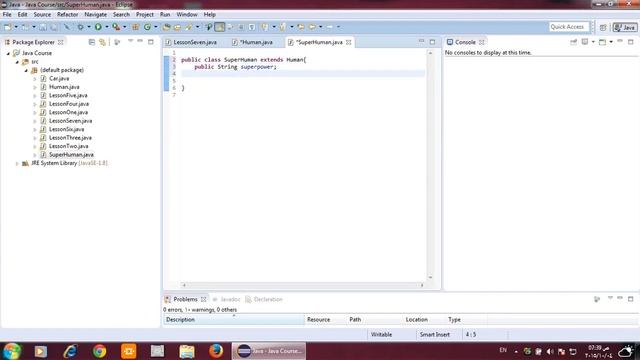The width and height of the screenshot is (640, 360).
Task: Launch Google Chrome from the taskbar
Action: 99,351
